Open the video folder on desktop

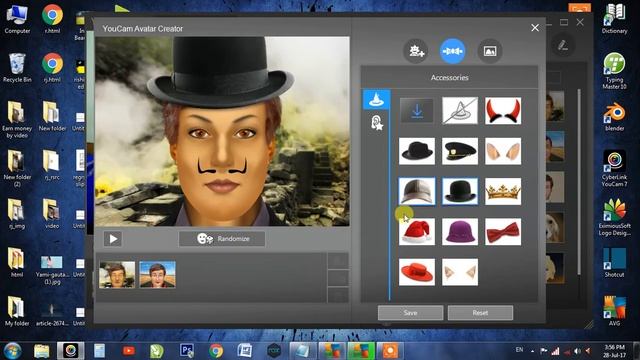(52, 214)
